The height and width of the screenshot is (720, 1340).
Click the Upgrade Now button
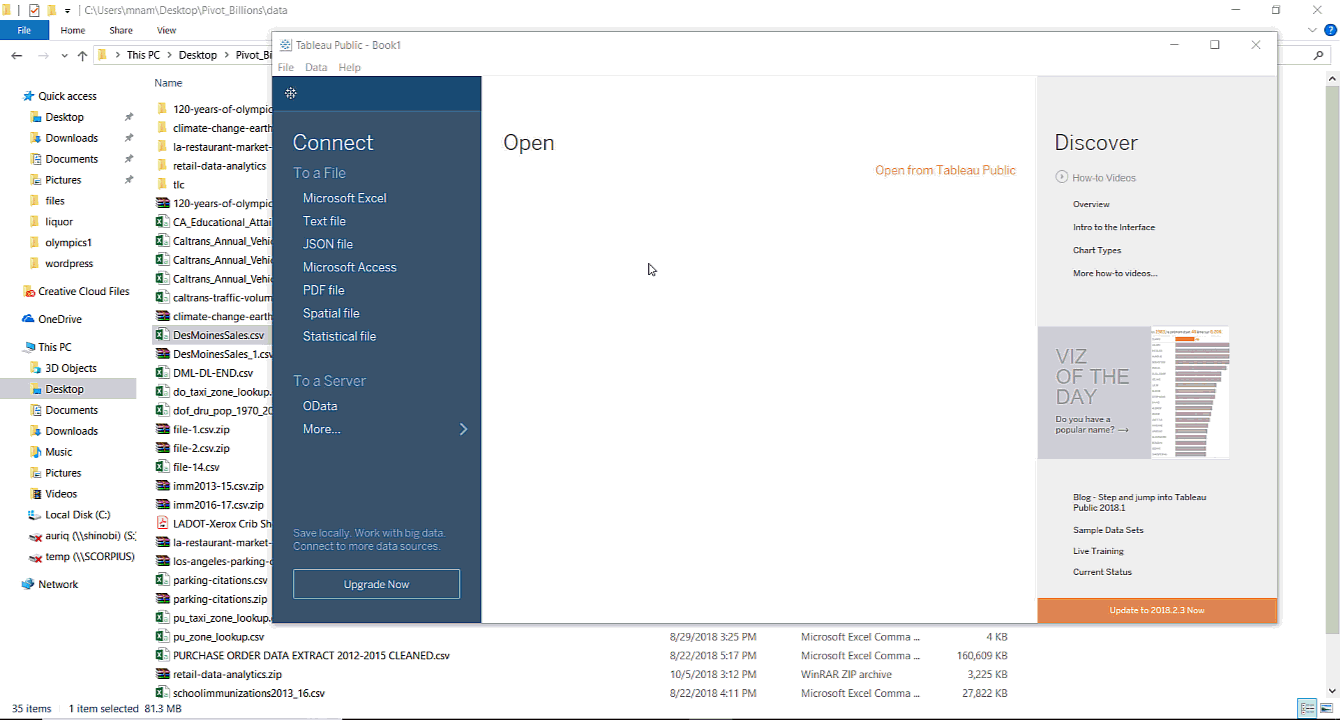pos(376,584)
